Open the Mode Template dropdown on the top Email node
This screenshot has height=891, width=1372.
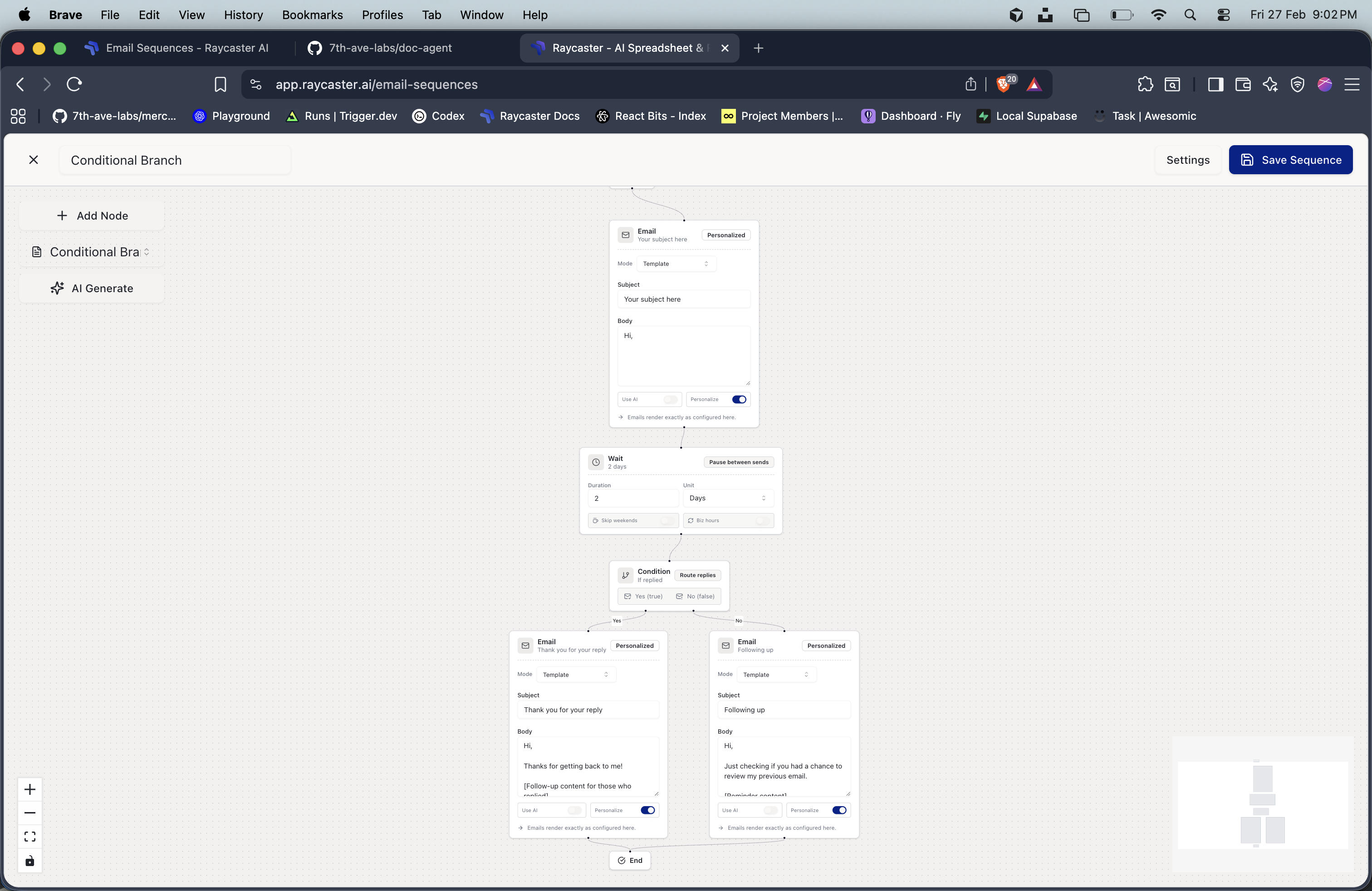pos(676,264)
